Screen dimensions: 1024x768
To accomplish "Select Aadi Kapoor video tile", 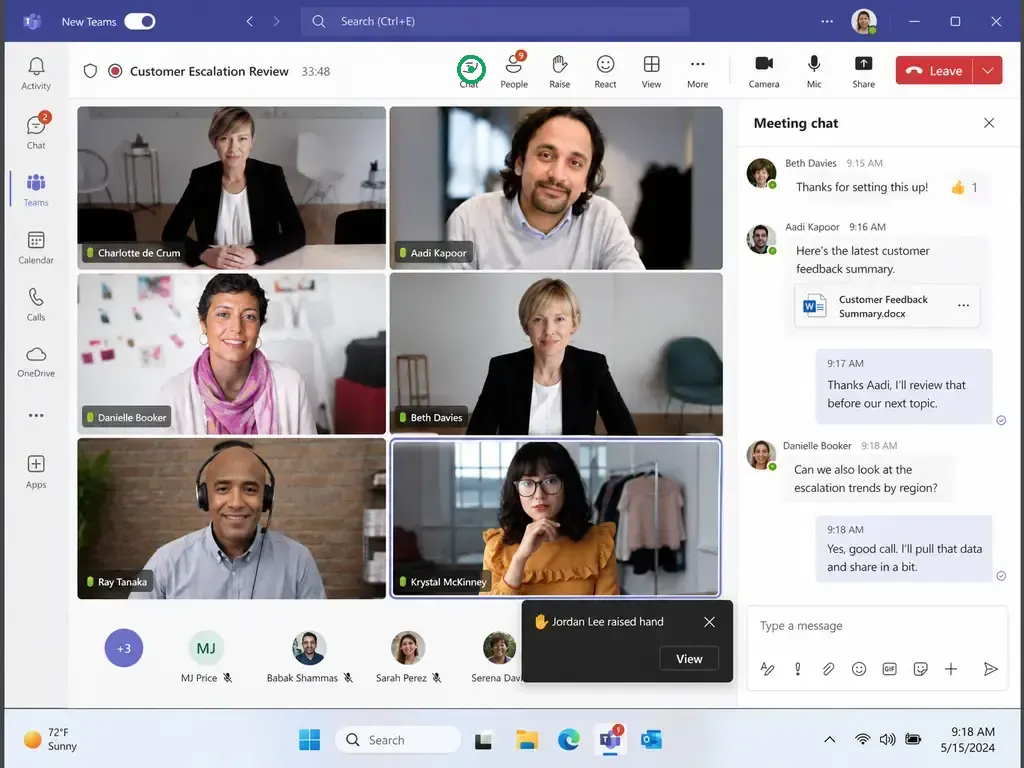I will click(x=556, y=187).
